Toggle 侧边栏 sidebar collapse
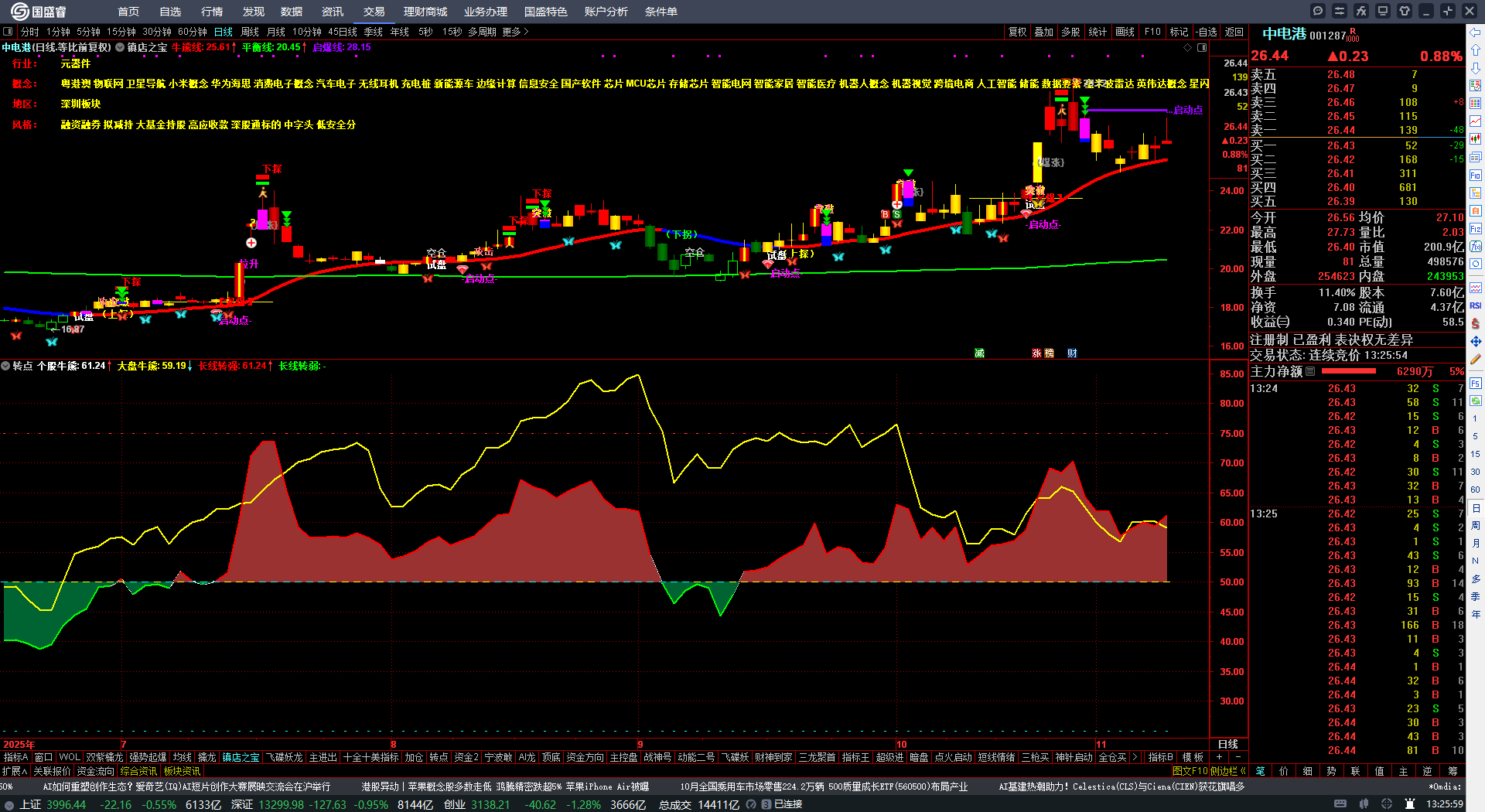Viewport: 1485px width, 812px height. point(1229,771)
